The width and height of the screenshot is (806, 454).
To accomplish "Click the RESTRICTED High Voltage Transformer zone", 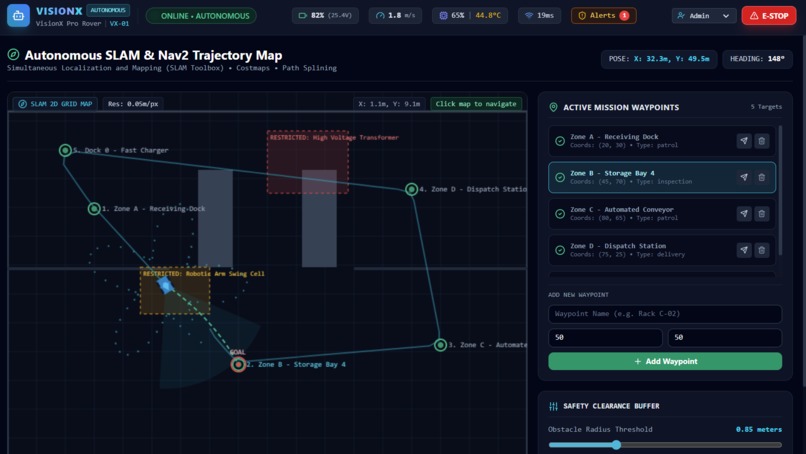I will tap(307, 162).
